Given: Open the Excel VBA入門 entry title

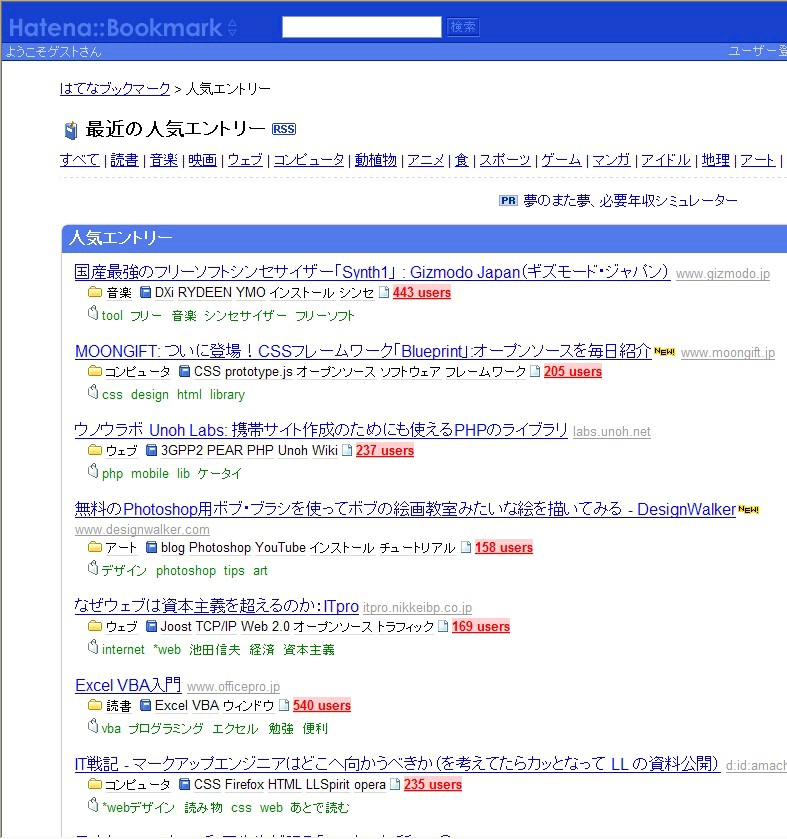Looking at the screenshot, I should click(x=128, y=685).
